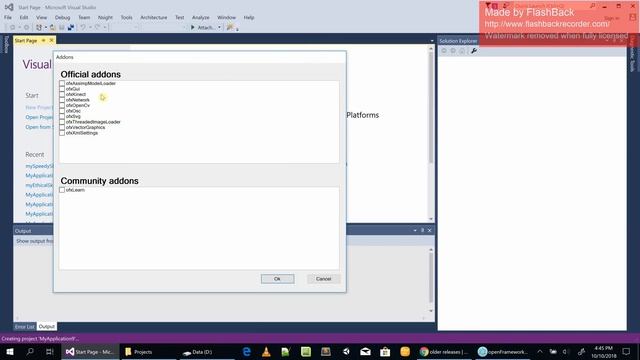640x360 pixels.
Task: Expand the New Project icon dropdown arrow
Action: [46, 27]
